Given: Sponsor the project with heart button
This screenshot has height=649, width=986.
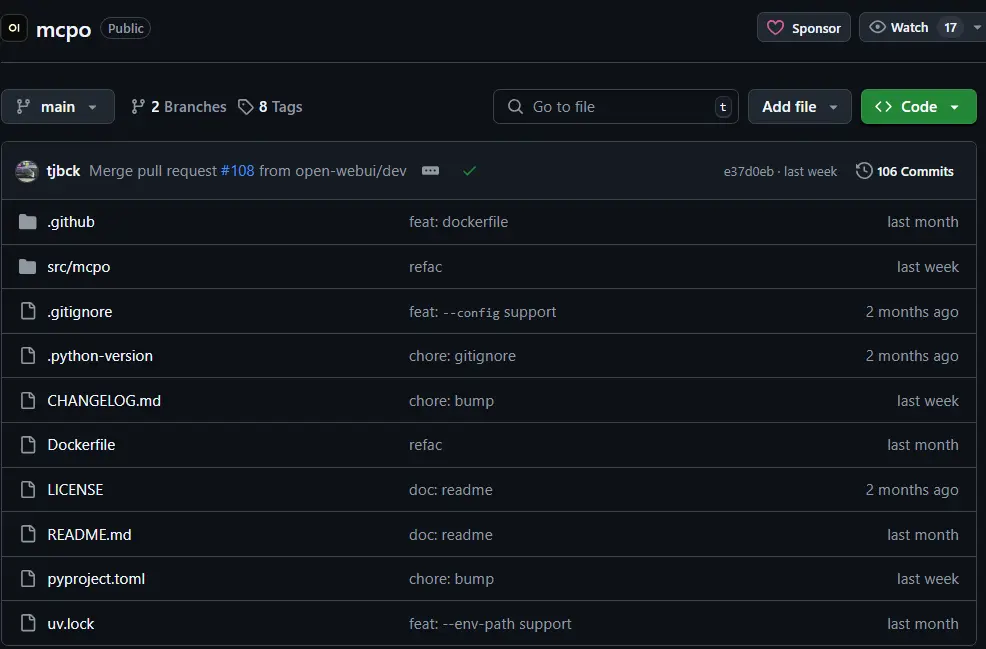Looking at the screenshot, I should click(804, 28).
